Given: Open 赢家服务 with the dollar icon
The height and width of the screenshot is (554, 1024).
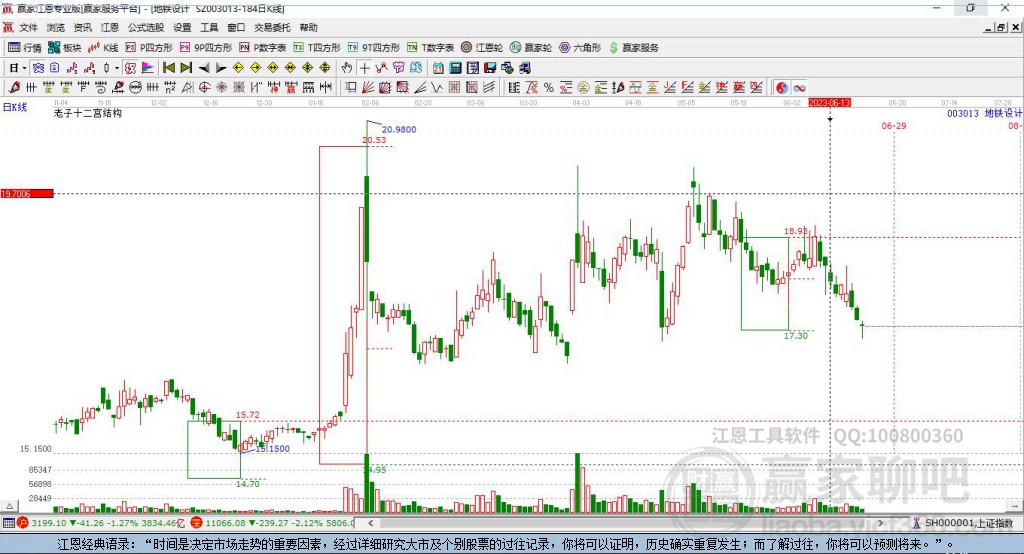Looking at the screenshot, I should pos(633,48).
